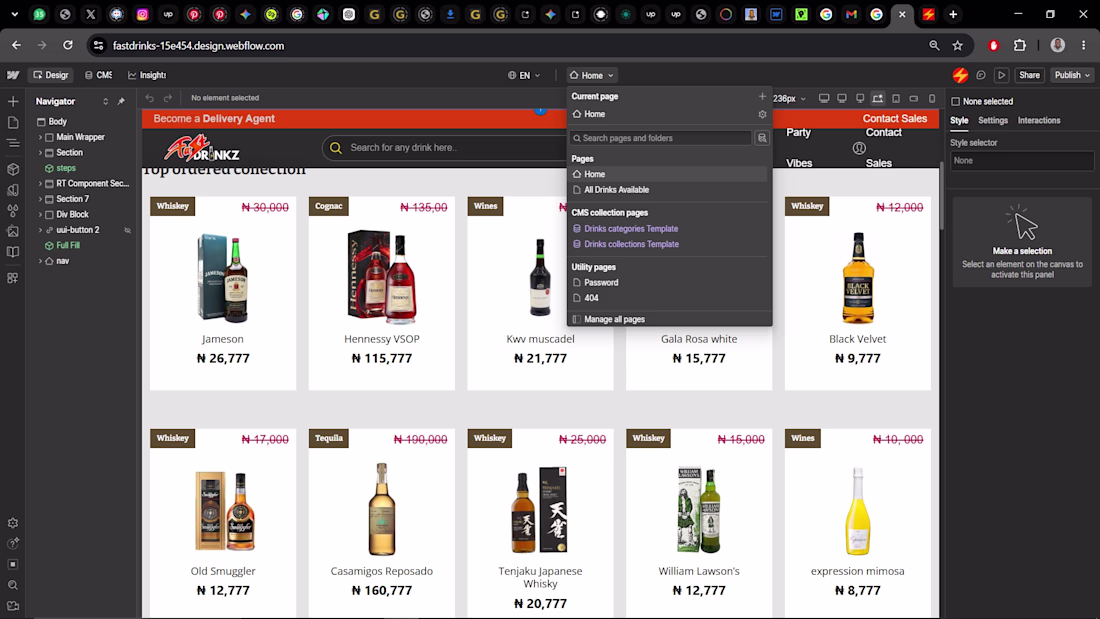The image size is (1100, 619).
Task: Click the Share button
Action: click(x=1029, y=75)
